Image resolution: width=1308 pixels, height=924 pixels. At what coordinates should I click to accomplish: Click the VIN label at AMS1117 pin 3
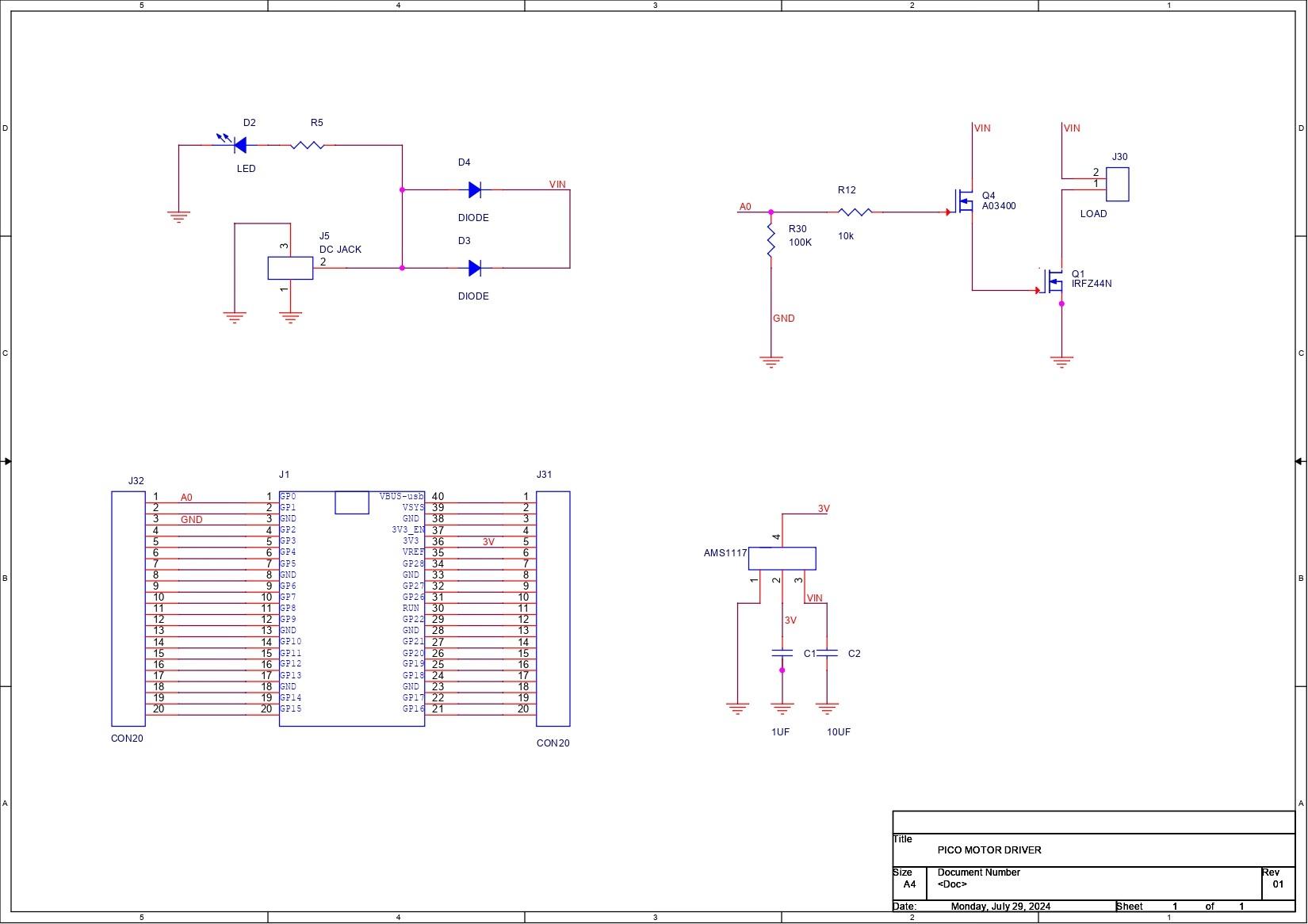pyautogui.click(x=814, y=598)
